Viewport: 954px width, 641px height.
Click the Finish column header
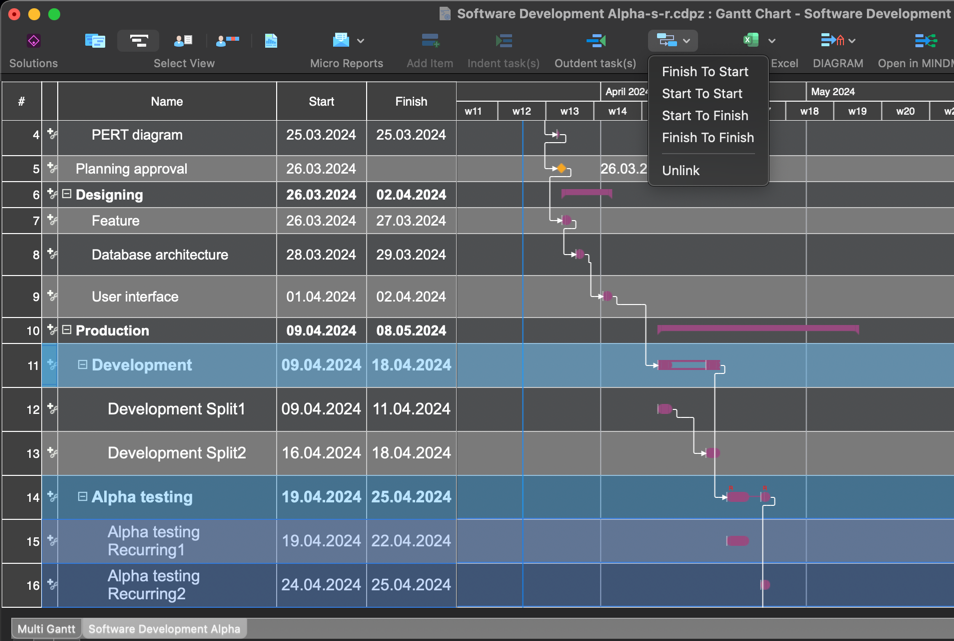(411, 101)
